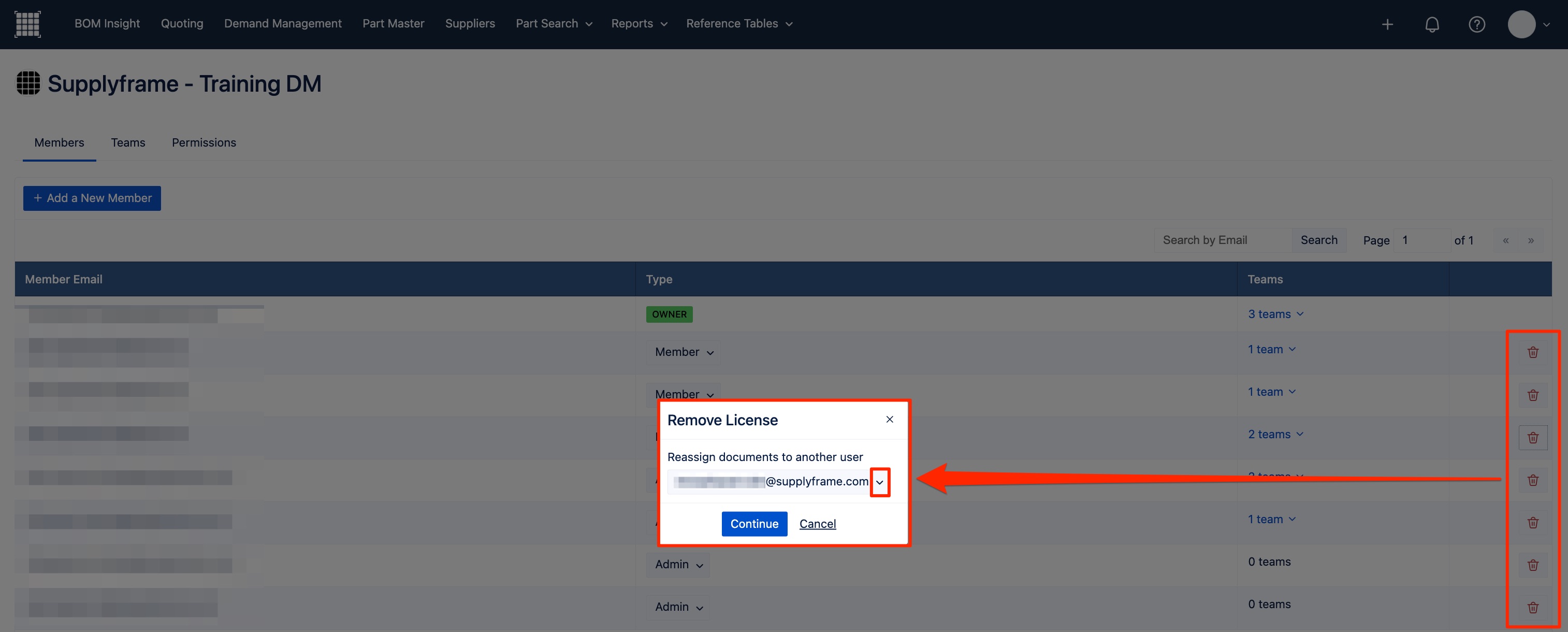
Task: Go to previous page arrows
Action: coord(1505,240)
